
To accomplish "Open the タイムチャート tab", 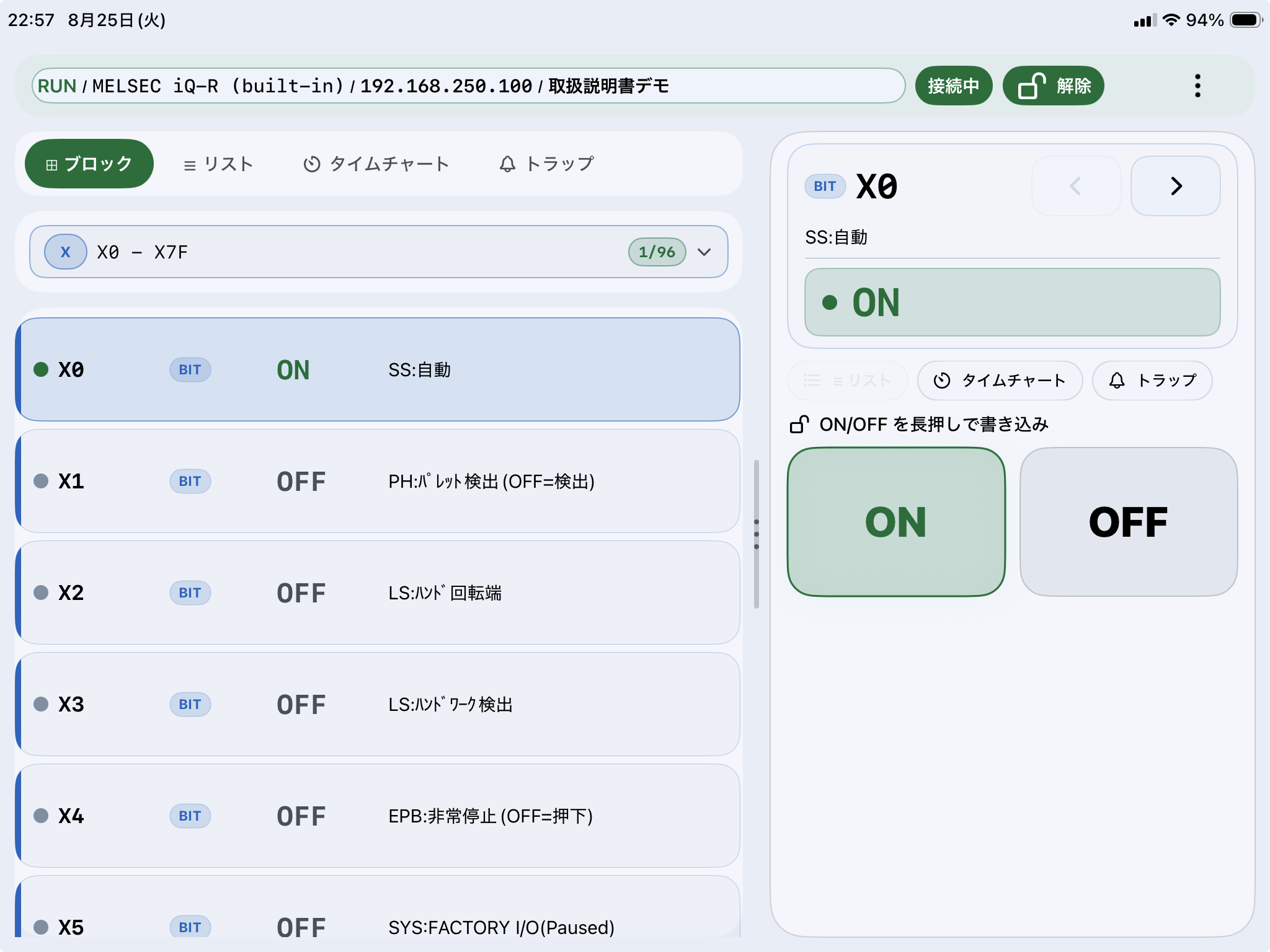I will click(x=376, y=164).
